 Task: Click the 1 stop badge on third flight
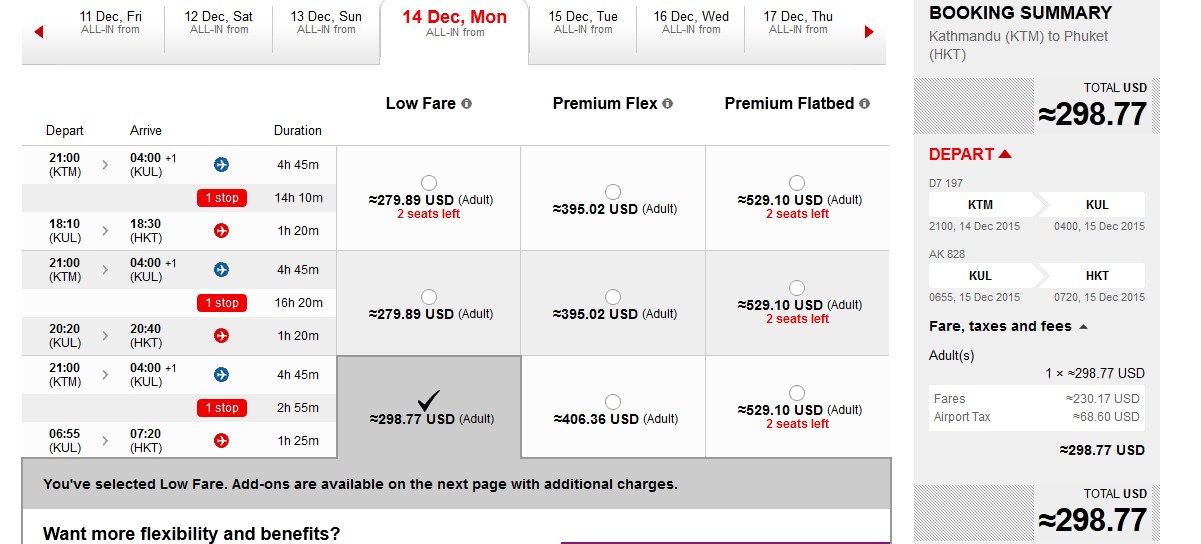click(x=222, y=408)
